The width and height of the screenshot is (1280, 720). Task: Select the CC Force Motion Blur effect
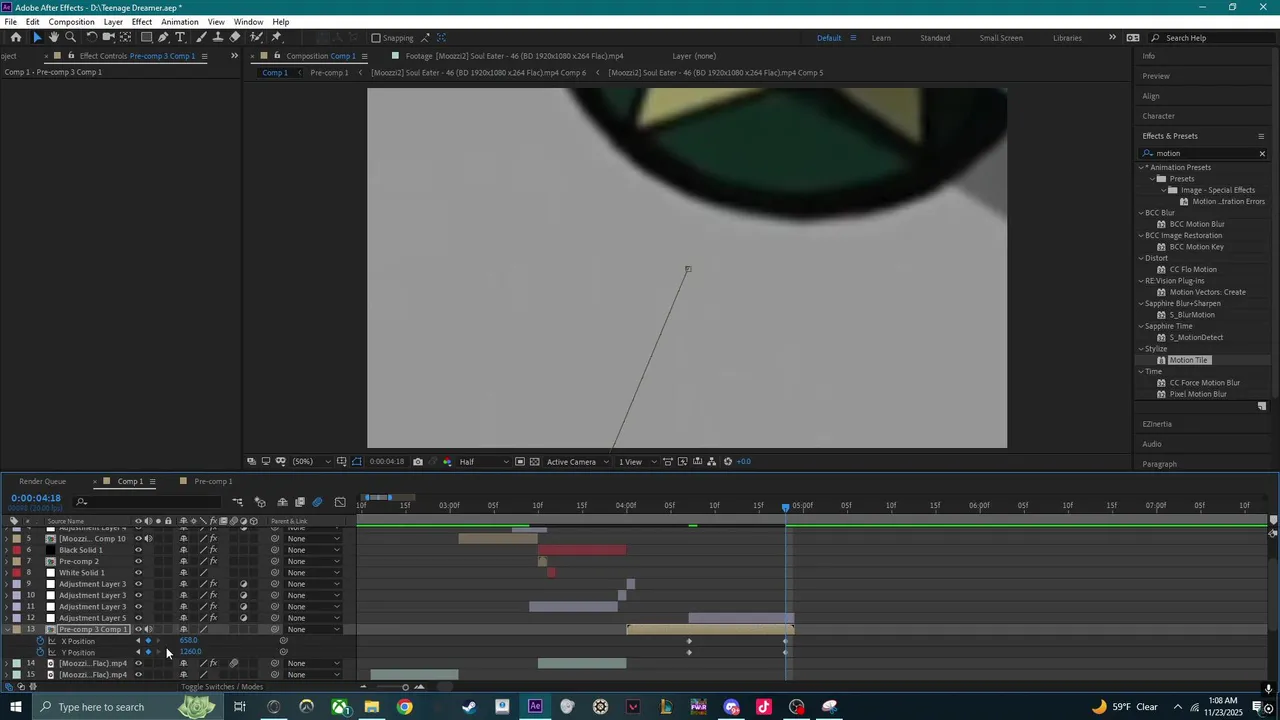pyautogui.click(x=1204, y=383)
